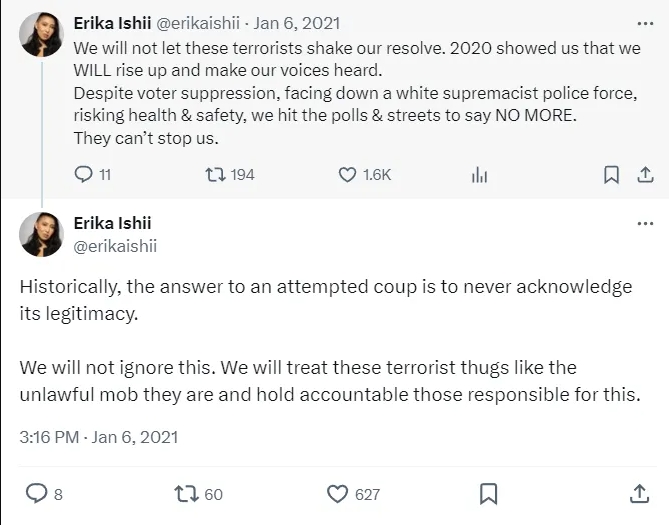Open Erika Ishii's avatar on the first tweet
Screen dimensions: 669x525
(x=41, y=34)
